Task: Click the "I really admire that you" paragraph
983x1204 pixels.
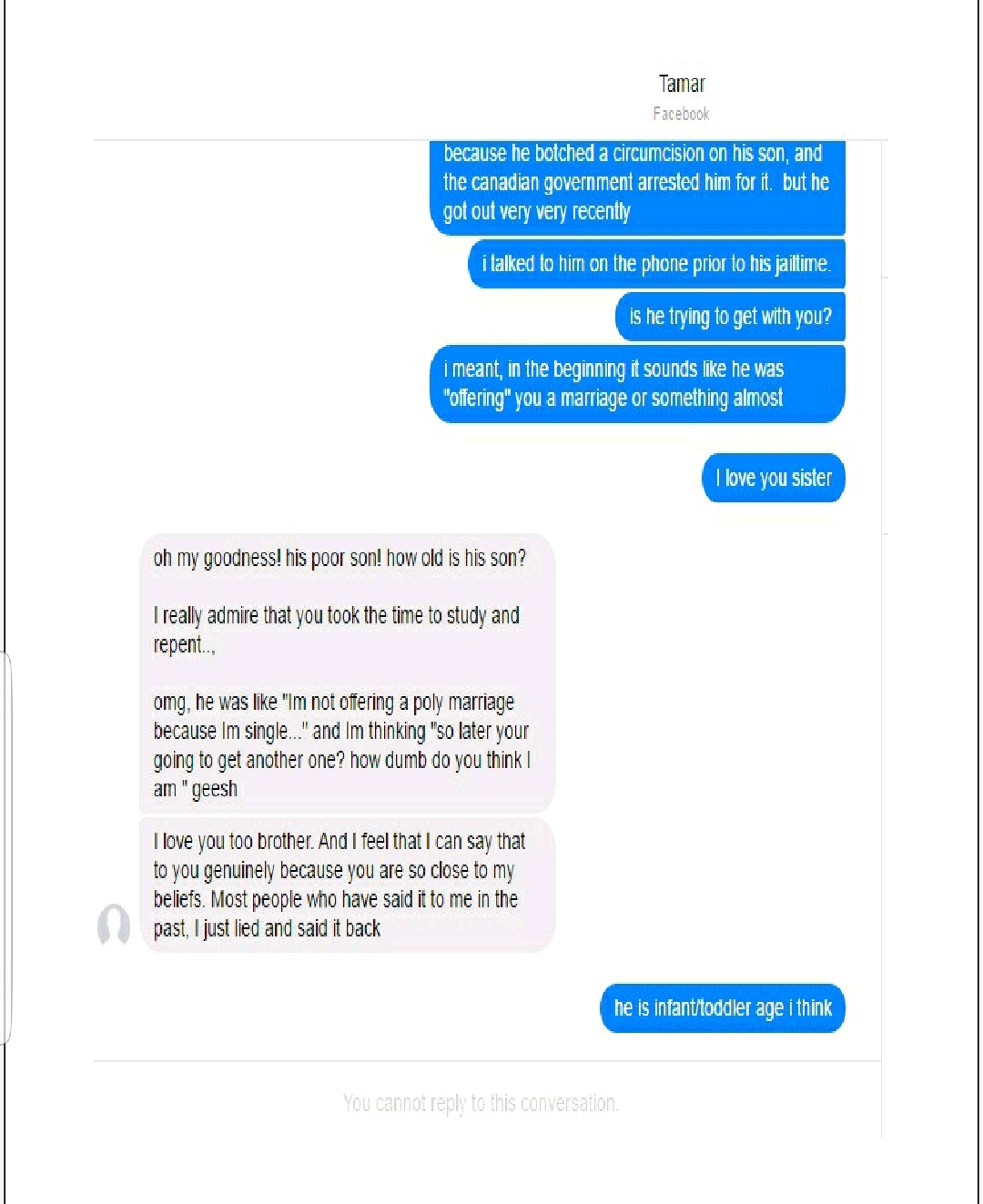Action: (337, 630)
